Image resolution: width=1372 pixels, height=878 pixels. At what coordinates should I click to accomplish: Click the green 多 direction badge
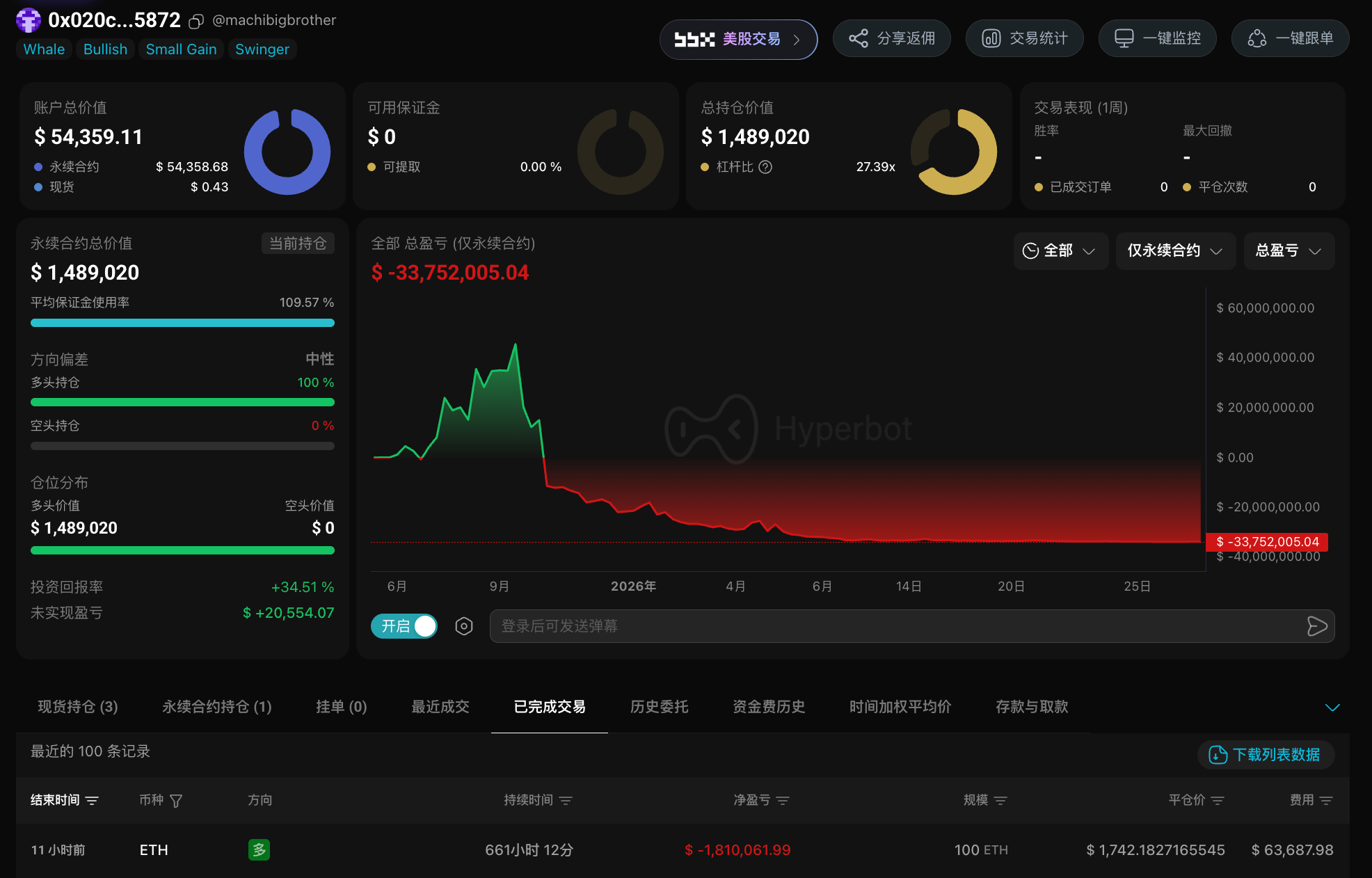coord(260,850)
